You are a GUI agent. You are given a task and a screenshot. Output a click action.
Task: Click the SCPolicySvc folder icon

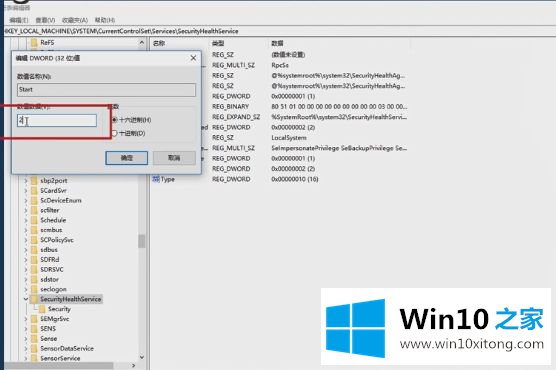[x=34, y=240]
